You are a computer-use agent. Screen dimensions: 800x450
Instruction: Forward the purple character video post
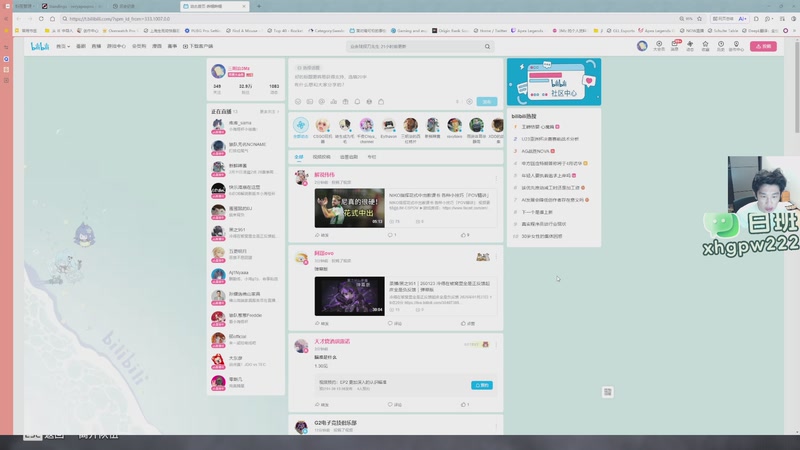click(322, 323)
